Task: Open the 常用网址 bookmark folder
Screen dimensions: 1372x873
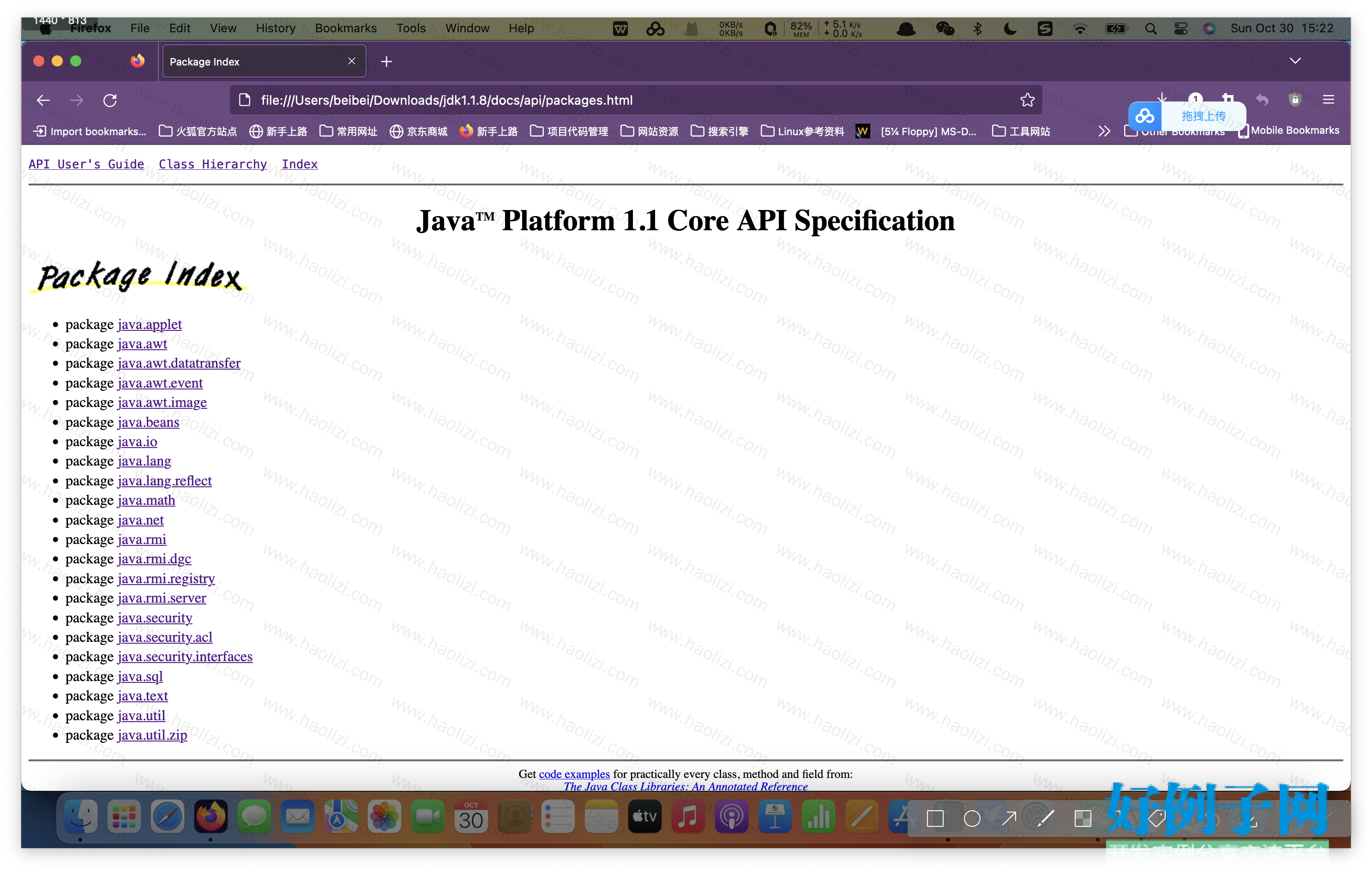Action: [348, 132]
